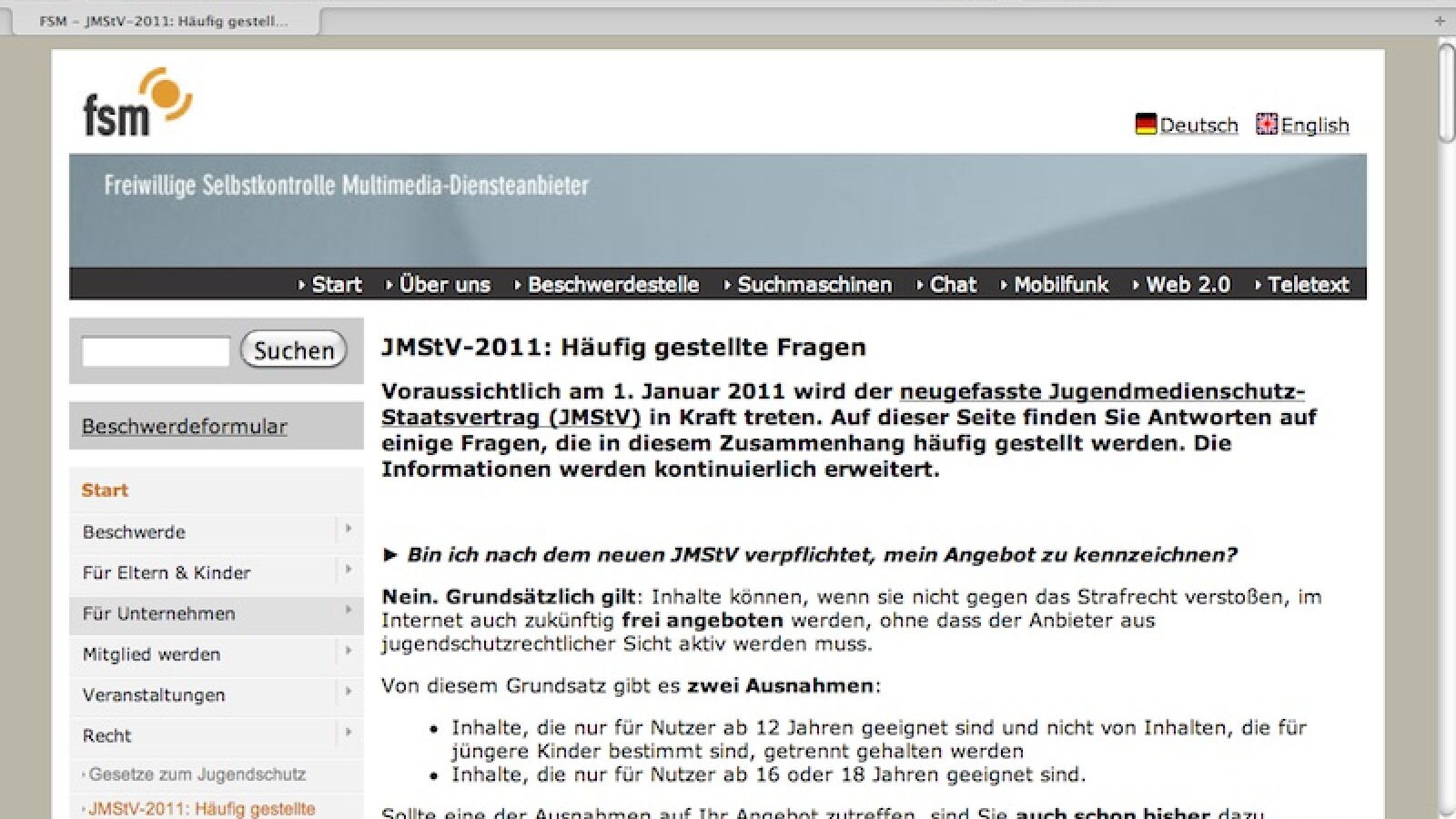Screen dimensions: 1456x819
Task: Expand the Für Eltern & Kinder arrow
Action: (x=348, y=571)
